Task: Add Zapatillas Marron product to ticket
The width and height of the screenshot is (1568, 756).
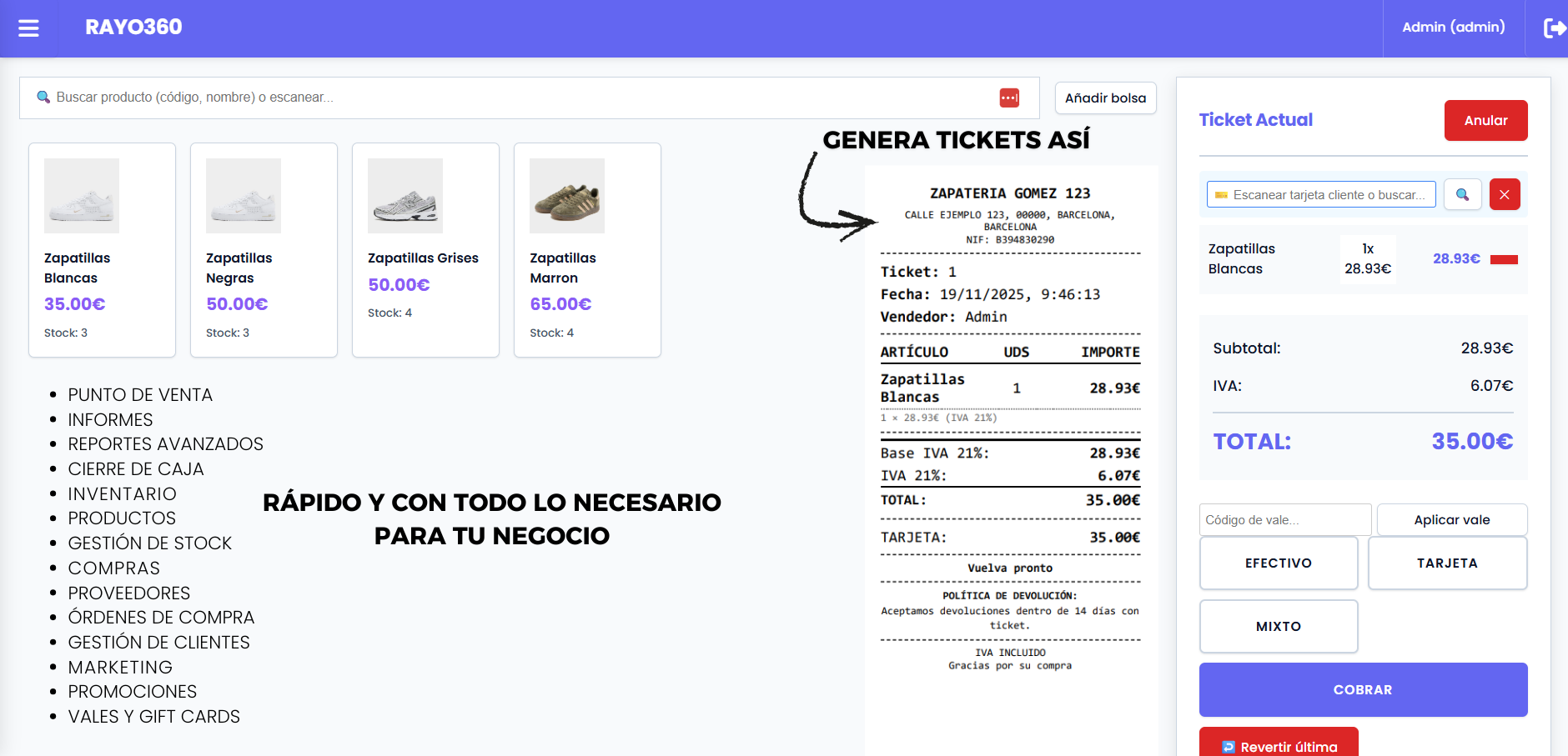Action: click(x=587, y=249)
